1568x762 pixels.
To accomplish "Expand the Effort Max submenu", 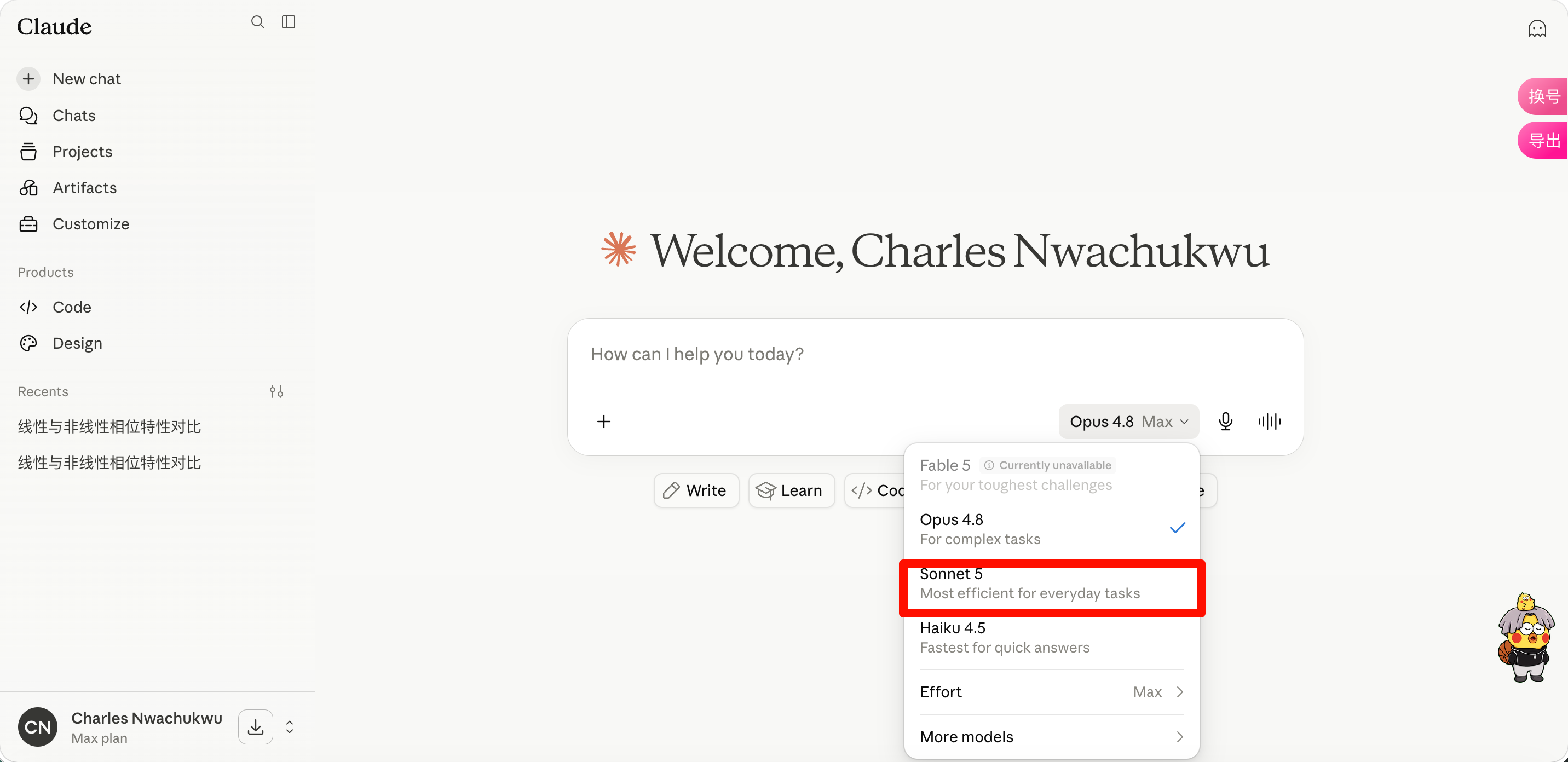I will 1052,692.
